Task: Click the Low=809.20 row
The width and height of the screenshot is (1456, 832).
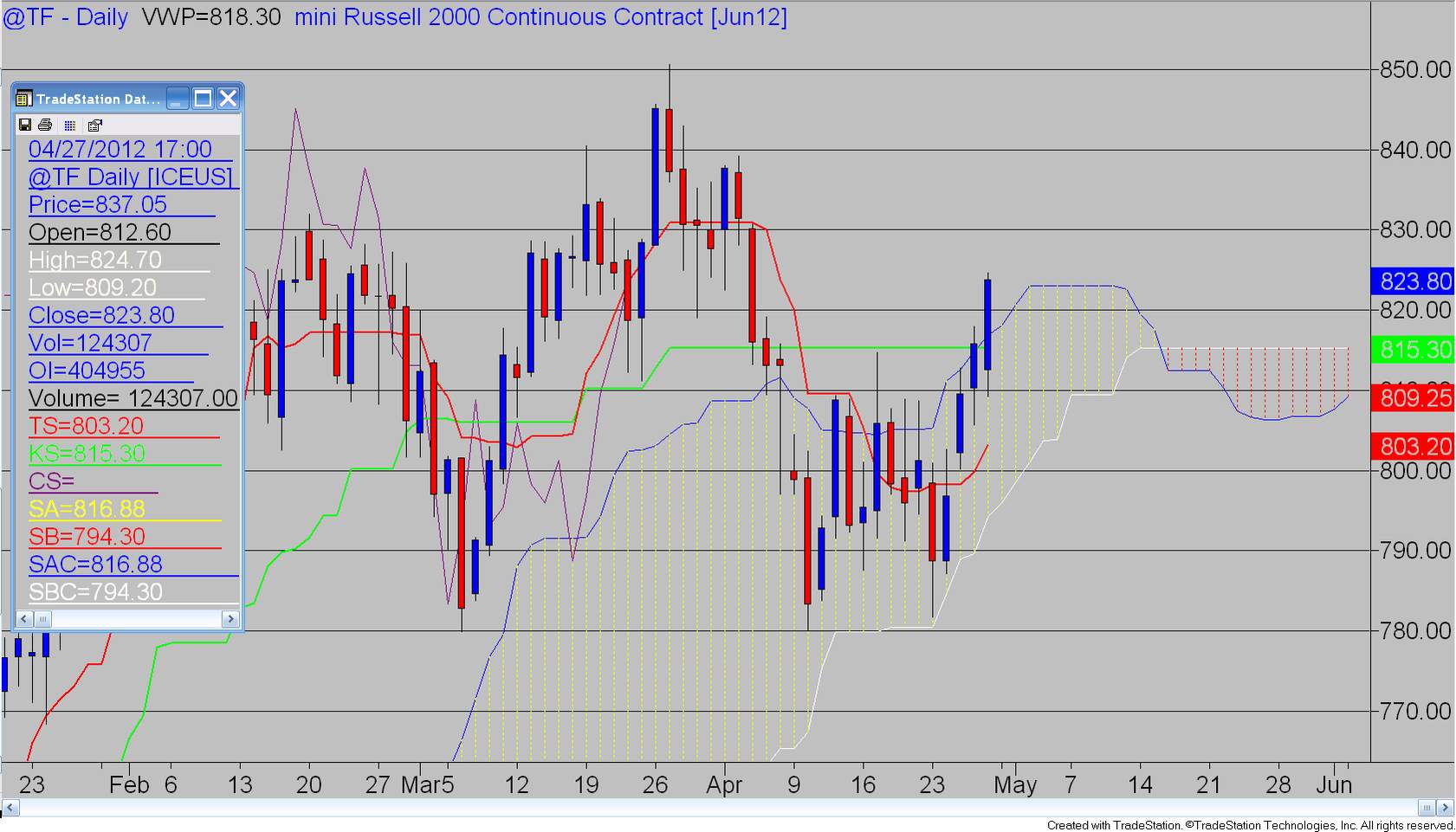Action: [x=93, y=287]
